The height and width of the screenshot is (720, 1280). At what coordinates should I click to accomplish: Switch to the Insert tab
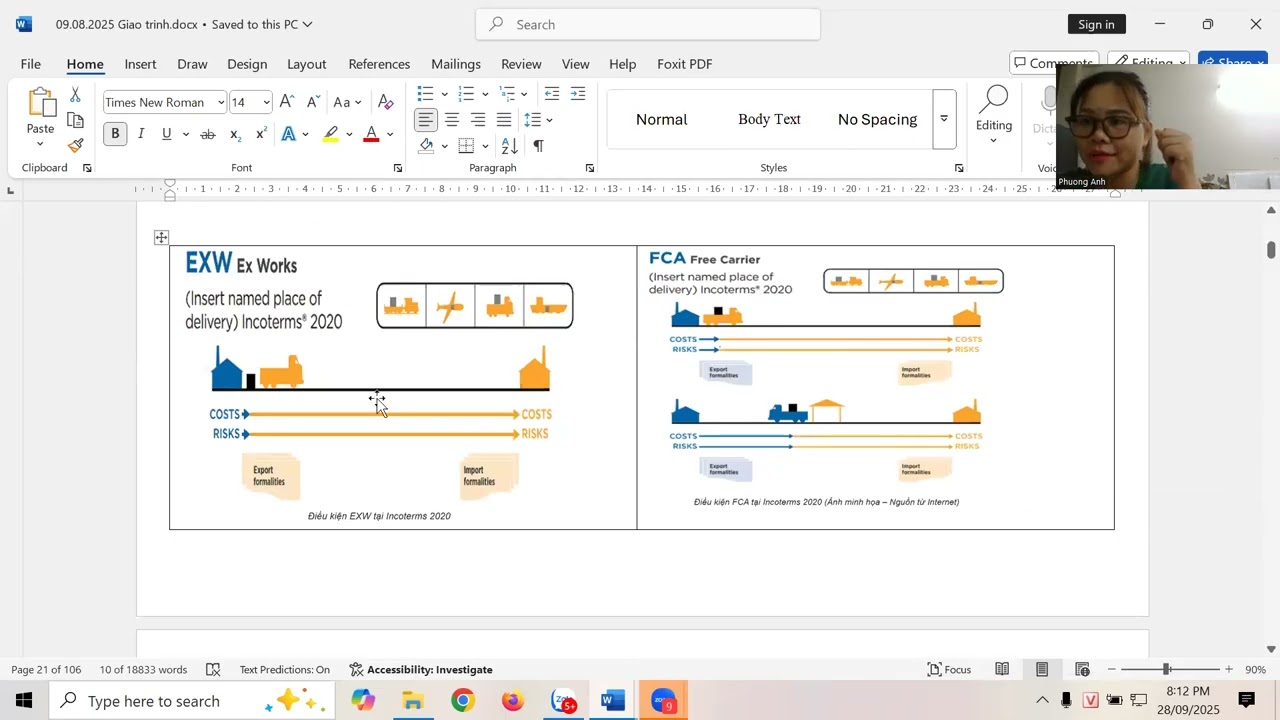point(140,64)
